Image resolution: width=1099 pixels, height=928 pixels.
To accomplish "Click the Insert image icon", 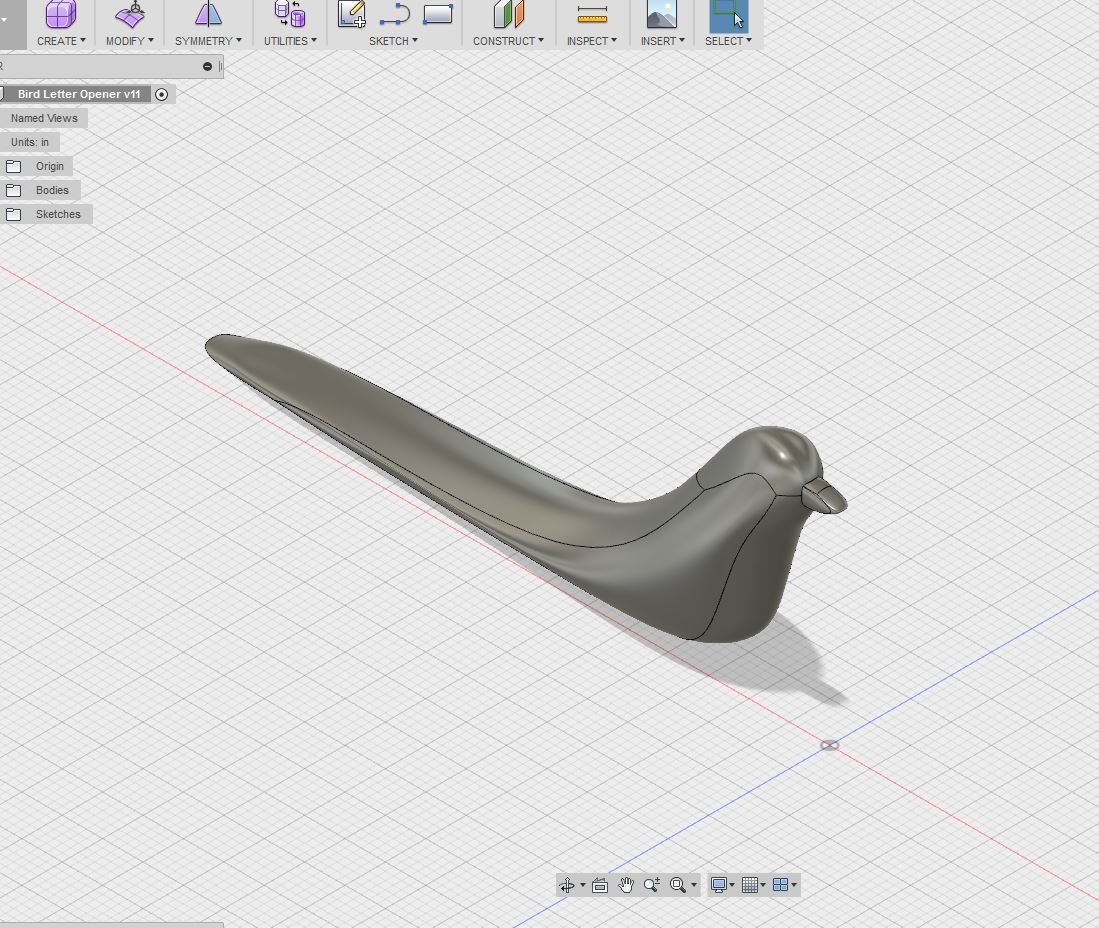I will coord(662,14).
